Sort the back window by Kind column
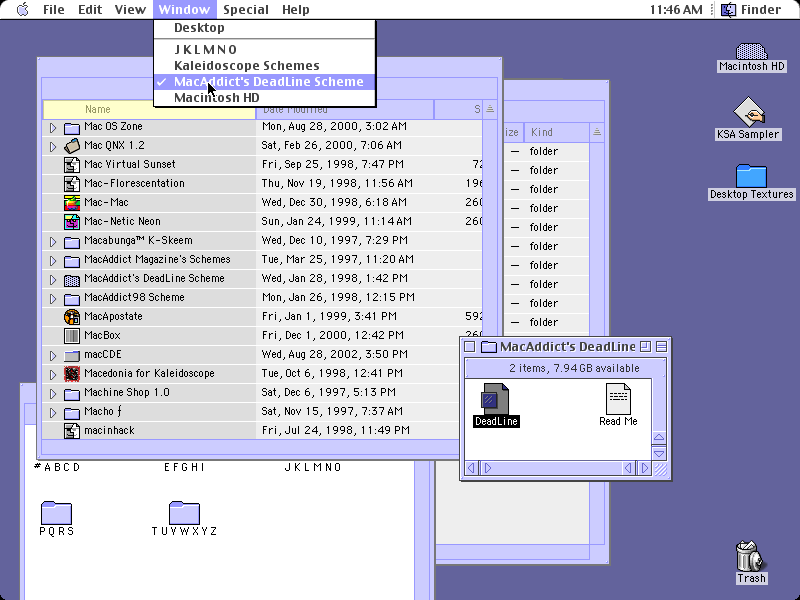 (557, 132)
